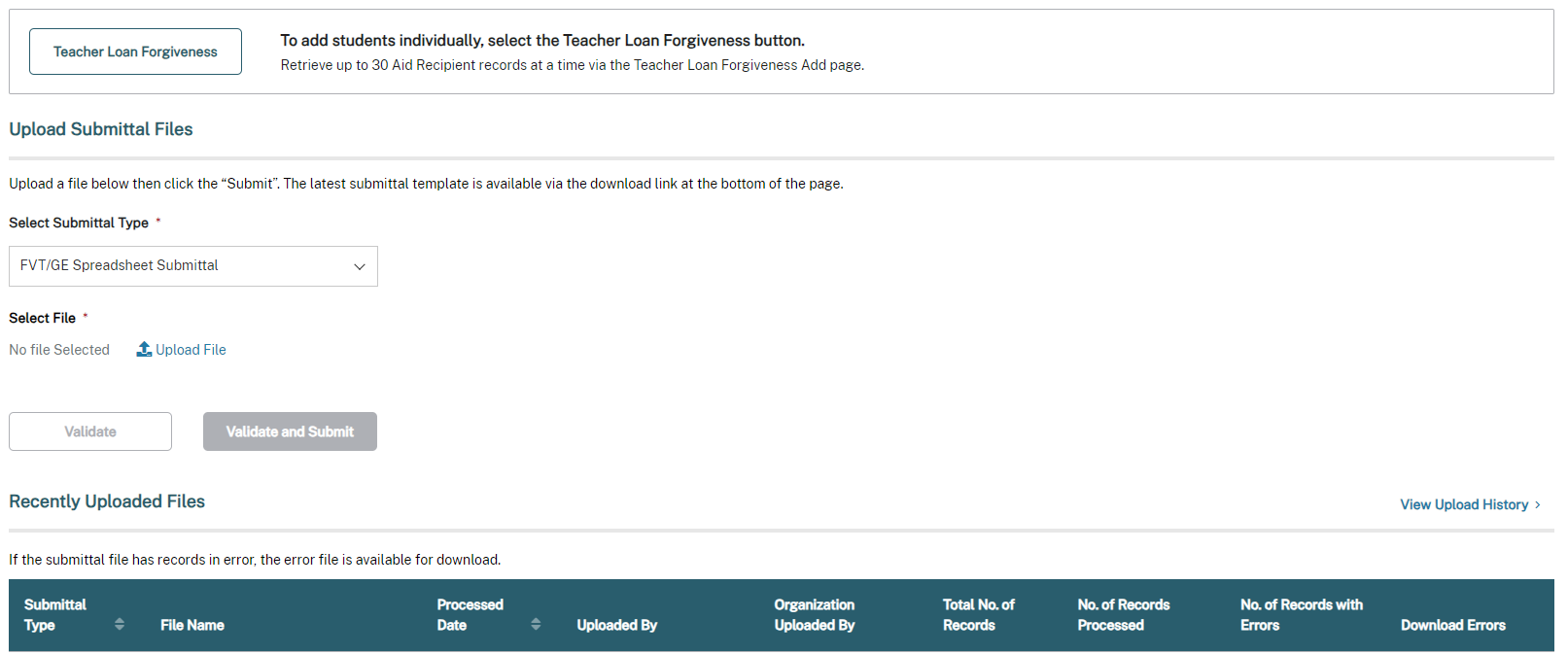Select the Uploaded By column header
Image resolution: width=1568 pixels, height=654 pixels.
click(x=616, y=625)
